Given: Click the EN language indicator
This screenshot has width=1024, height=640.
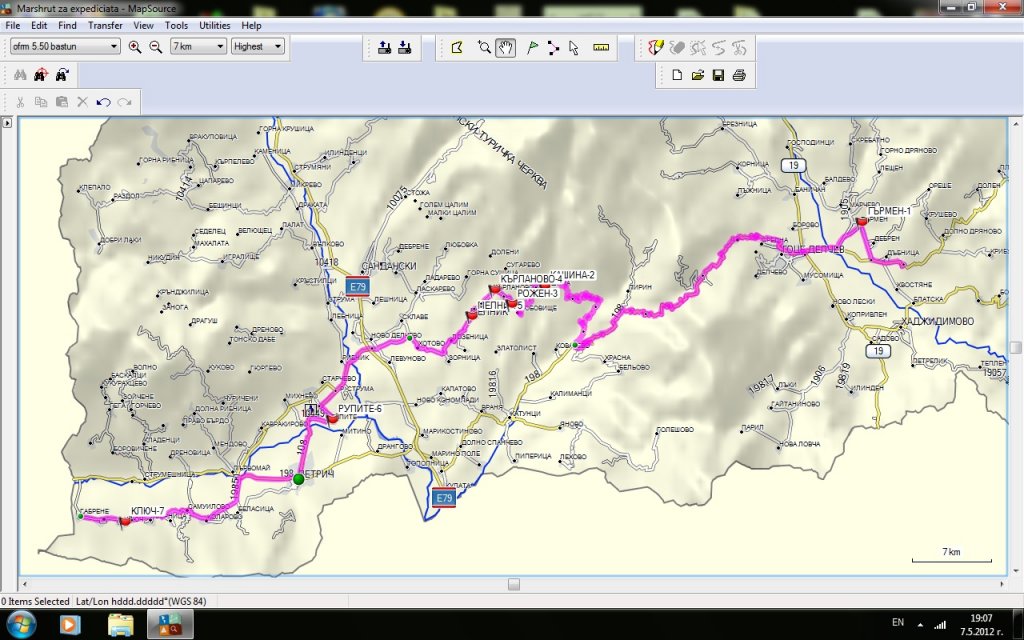Looking at the screenshot, I should click(898, 622).
